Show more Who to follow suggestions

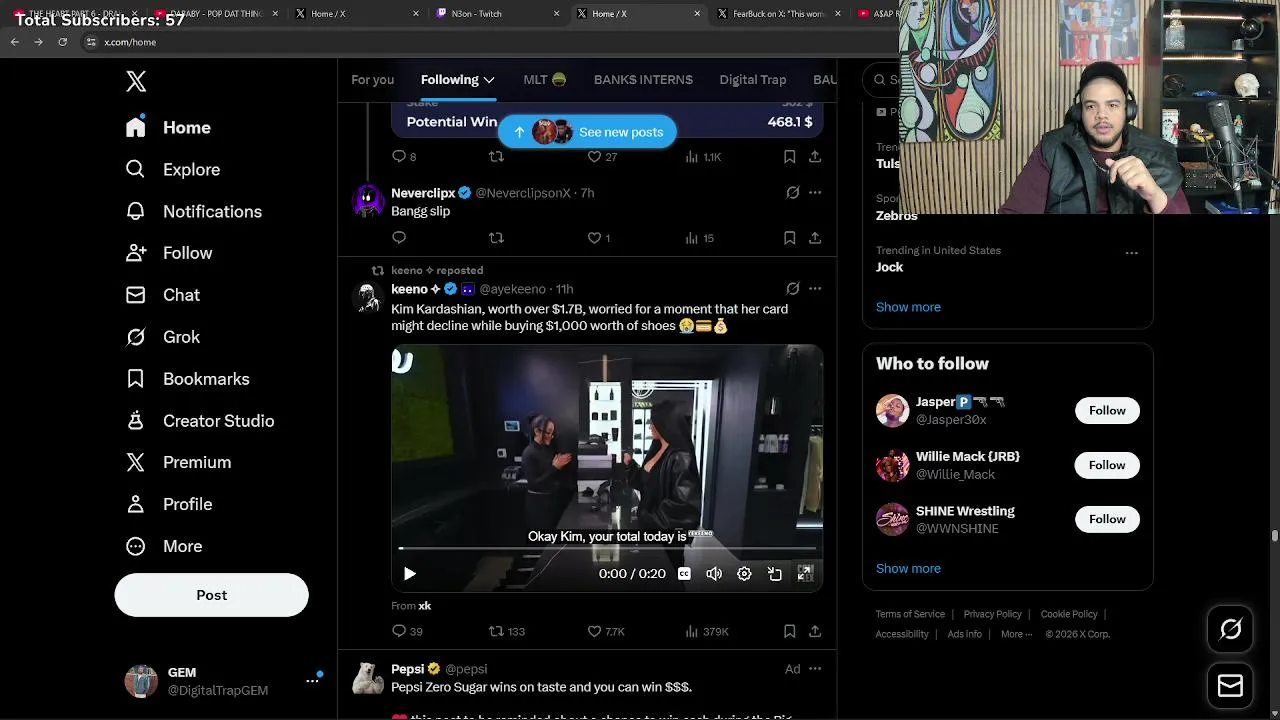(x=908, y=569)
